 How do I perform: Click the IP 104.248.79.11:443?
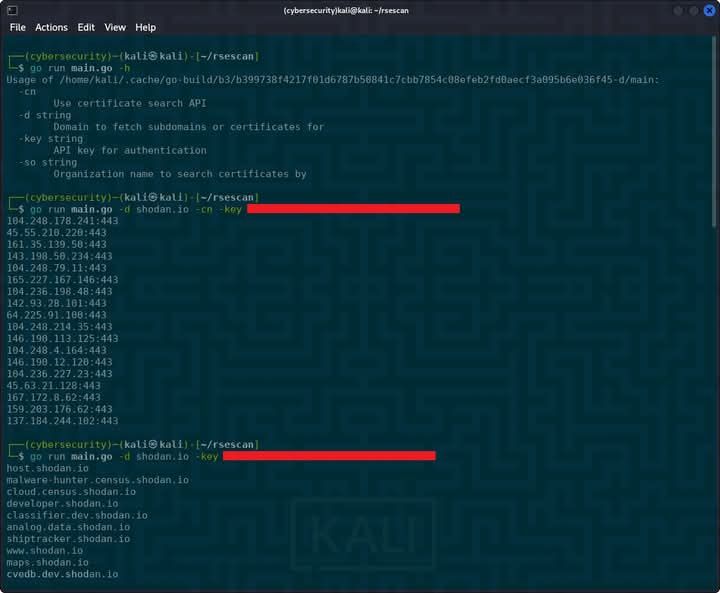pos(56,268)
